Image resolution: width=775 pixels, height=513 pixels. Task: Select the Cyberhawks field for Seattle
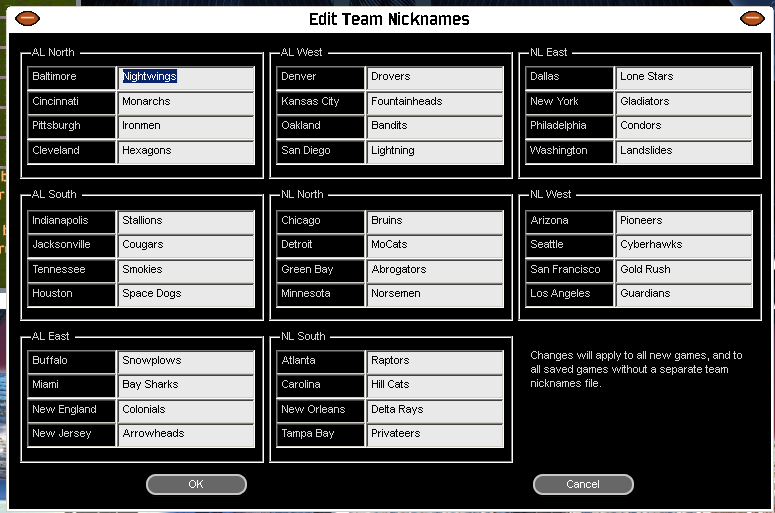[x=683, y=245]
